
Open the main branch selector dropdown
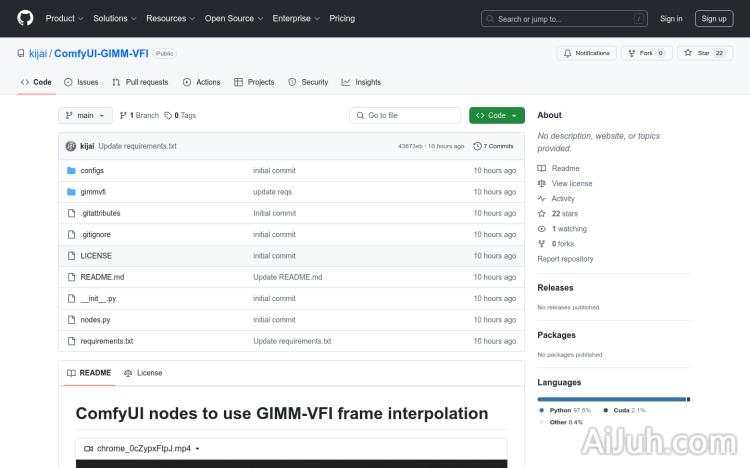[85, 115]
